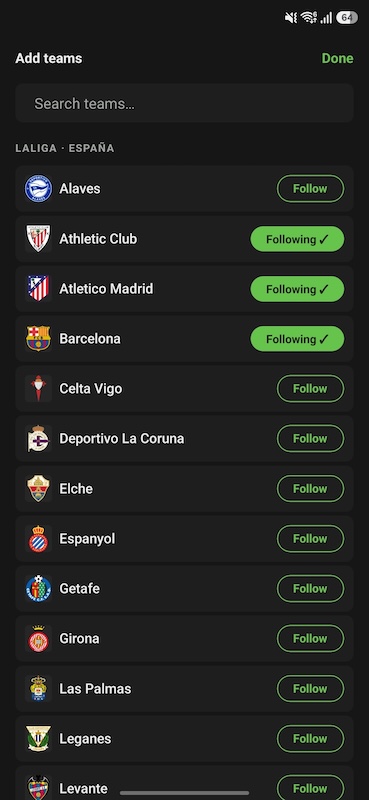The height and width of the screenshot is (800, 369).
Task: Select the Deportivo La Coruna crest
Action: coord(38,439)
